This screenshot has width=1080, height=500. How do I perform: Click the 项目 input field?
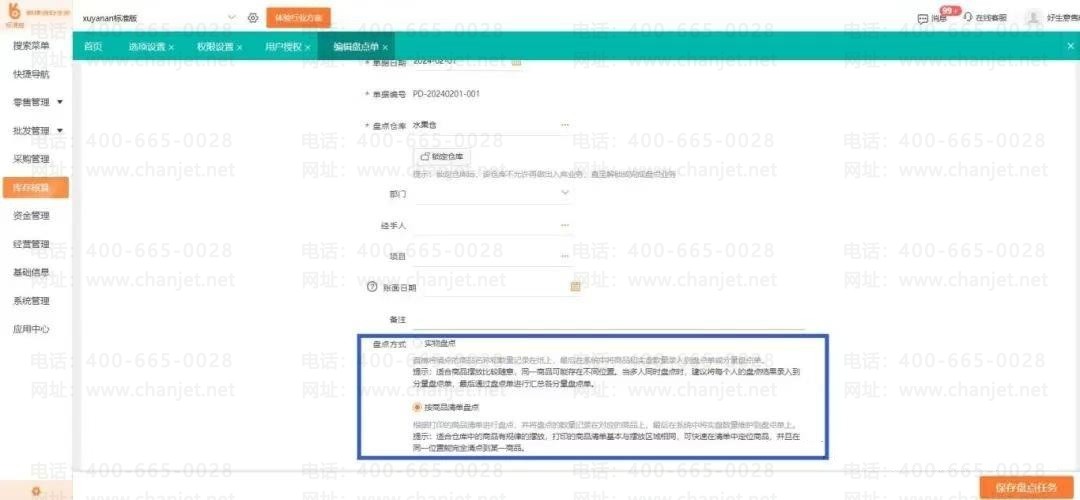(492, 256)
